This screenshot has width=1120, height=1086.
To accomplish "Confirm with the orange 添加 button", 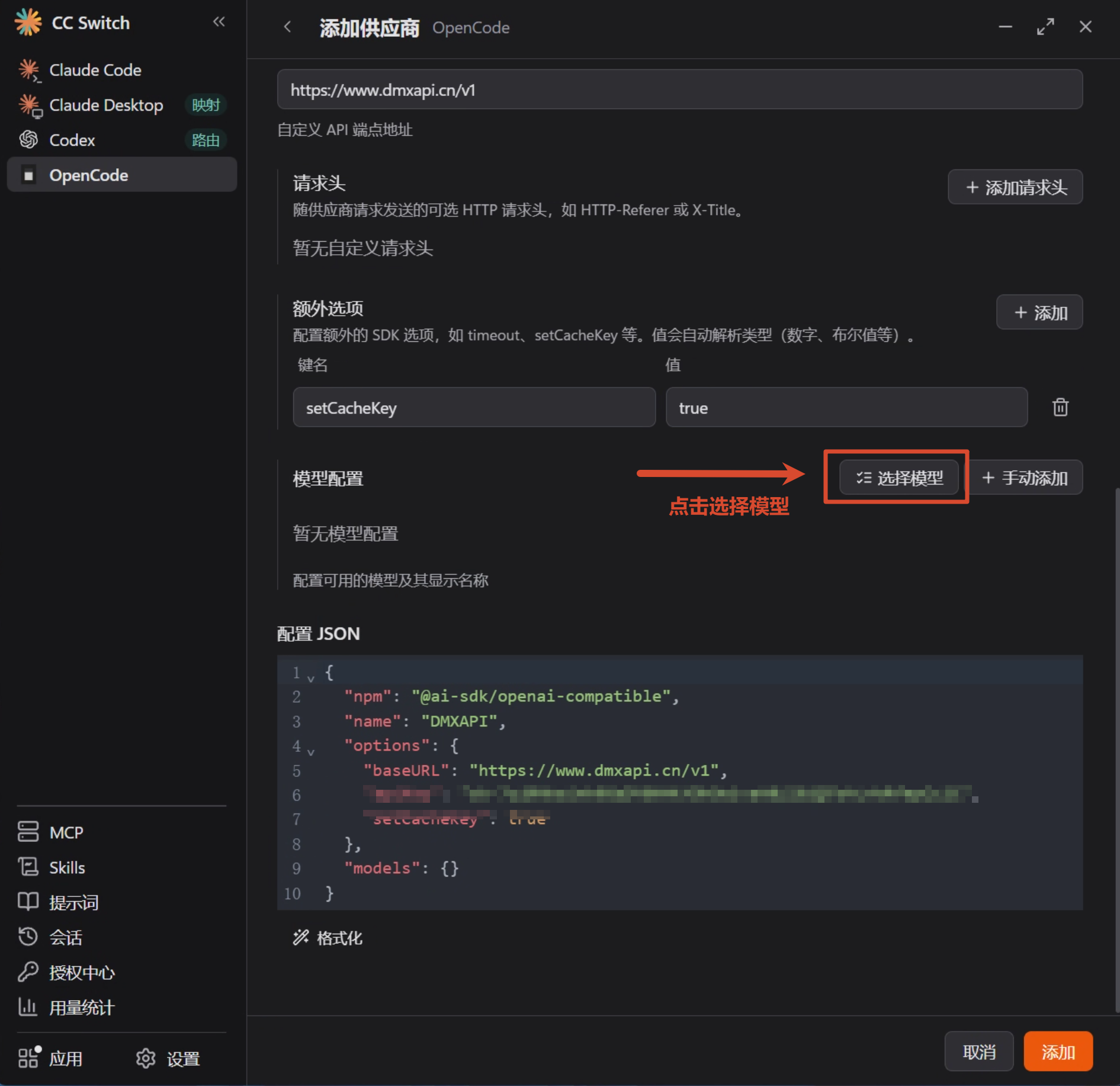I will point(1058,1052).
